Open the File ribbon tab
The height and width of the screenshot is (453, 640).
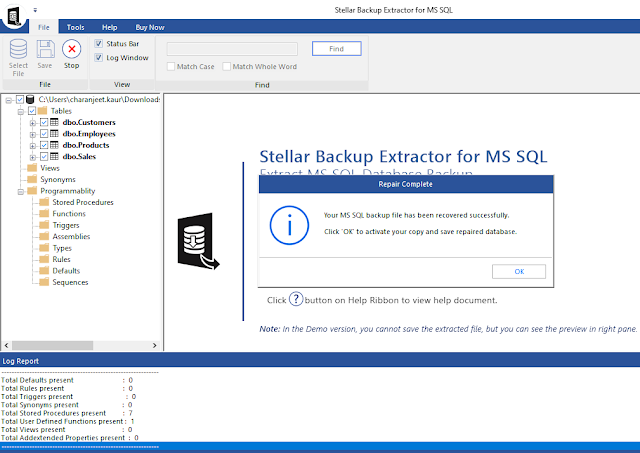click(x=44, y=27)
